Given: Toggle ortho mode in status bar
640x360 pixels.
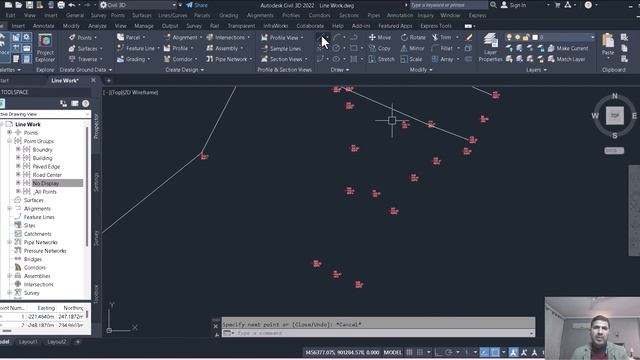Looking at the screenshot, I should 438,352.
